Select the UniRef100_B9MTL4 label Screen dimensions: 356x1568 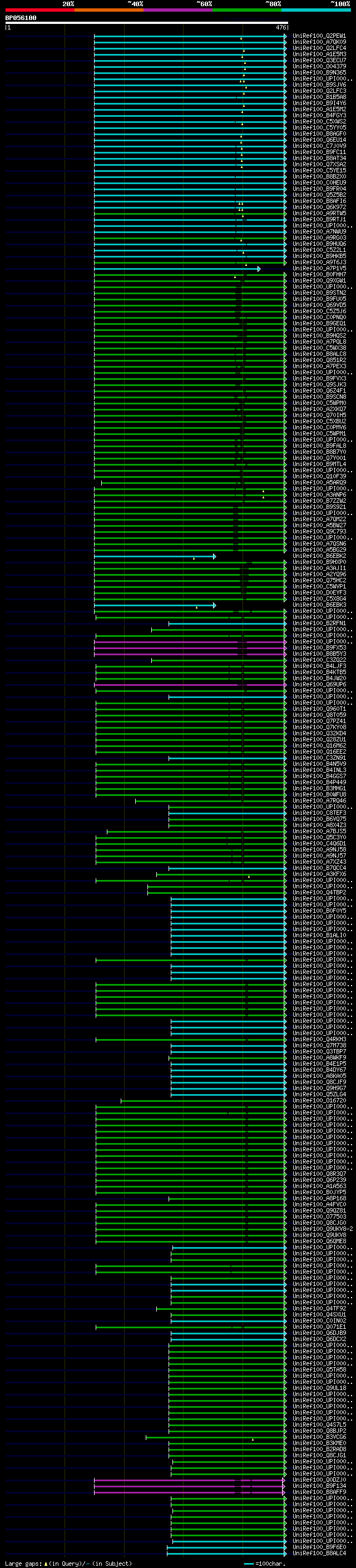tap(319, 464)
